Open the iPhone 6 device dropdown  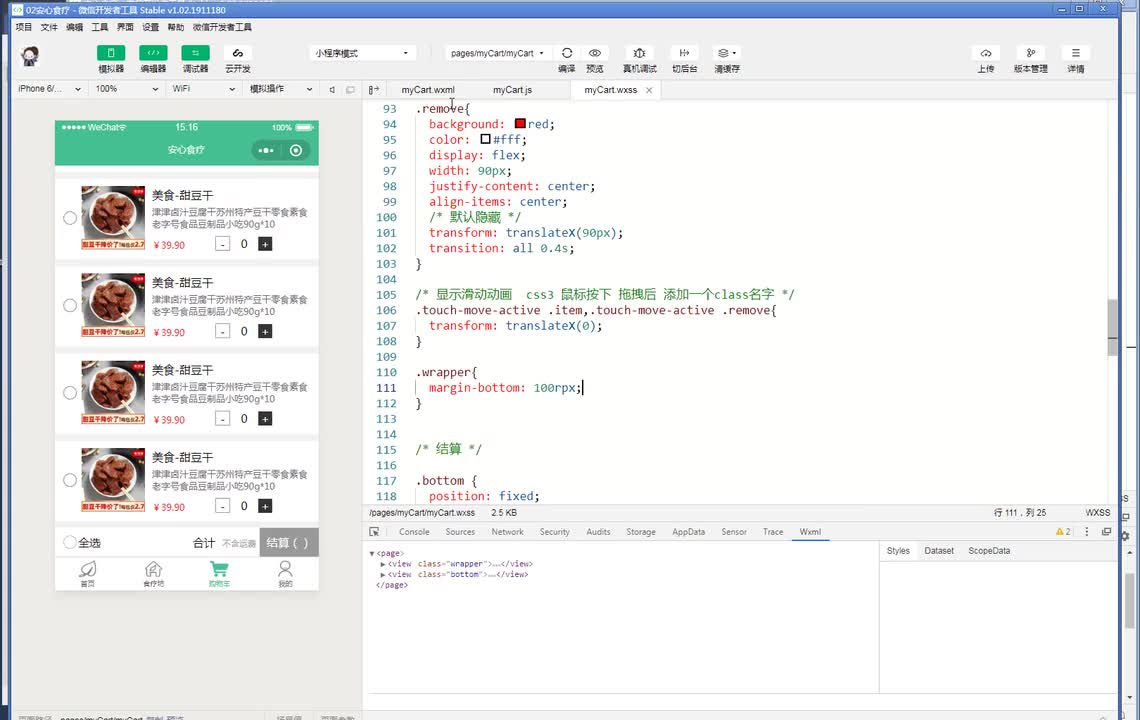(50, 89)
